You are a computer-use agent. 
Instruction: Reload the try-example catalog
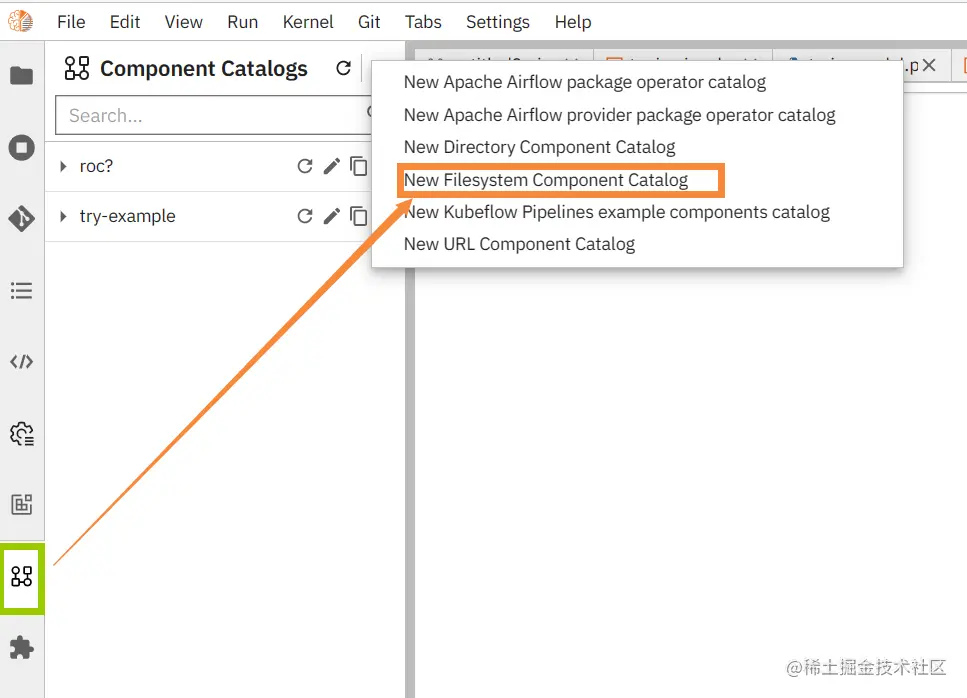[x=306, y=216]
